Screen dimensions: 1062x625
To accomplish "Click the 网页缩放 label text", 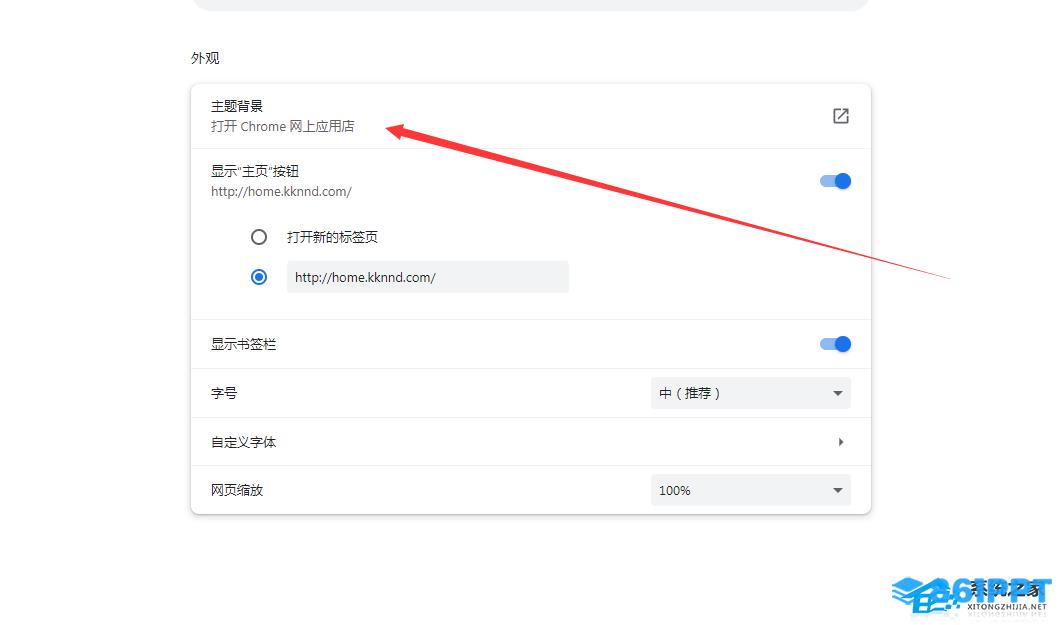I will click(237, 491).
